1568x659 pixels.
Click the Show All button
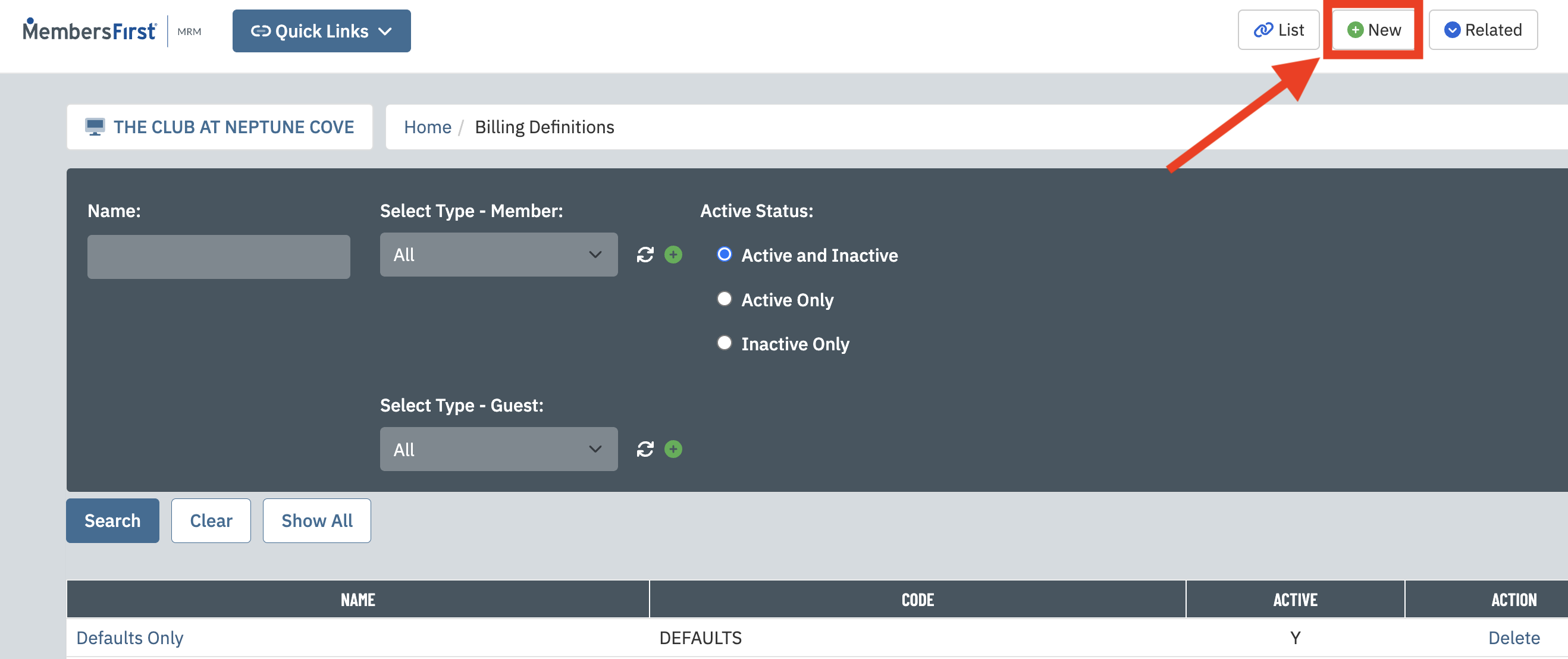(316, 521)
